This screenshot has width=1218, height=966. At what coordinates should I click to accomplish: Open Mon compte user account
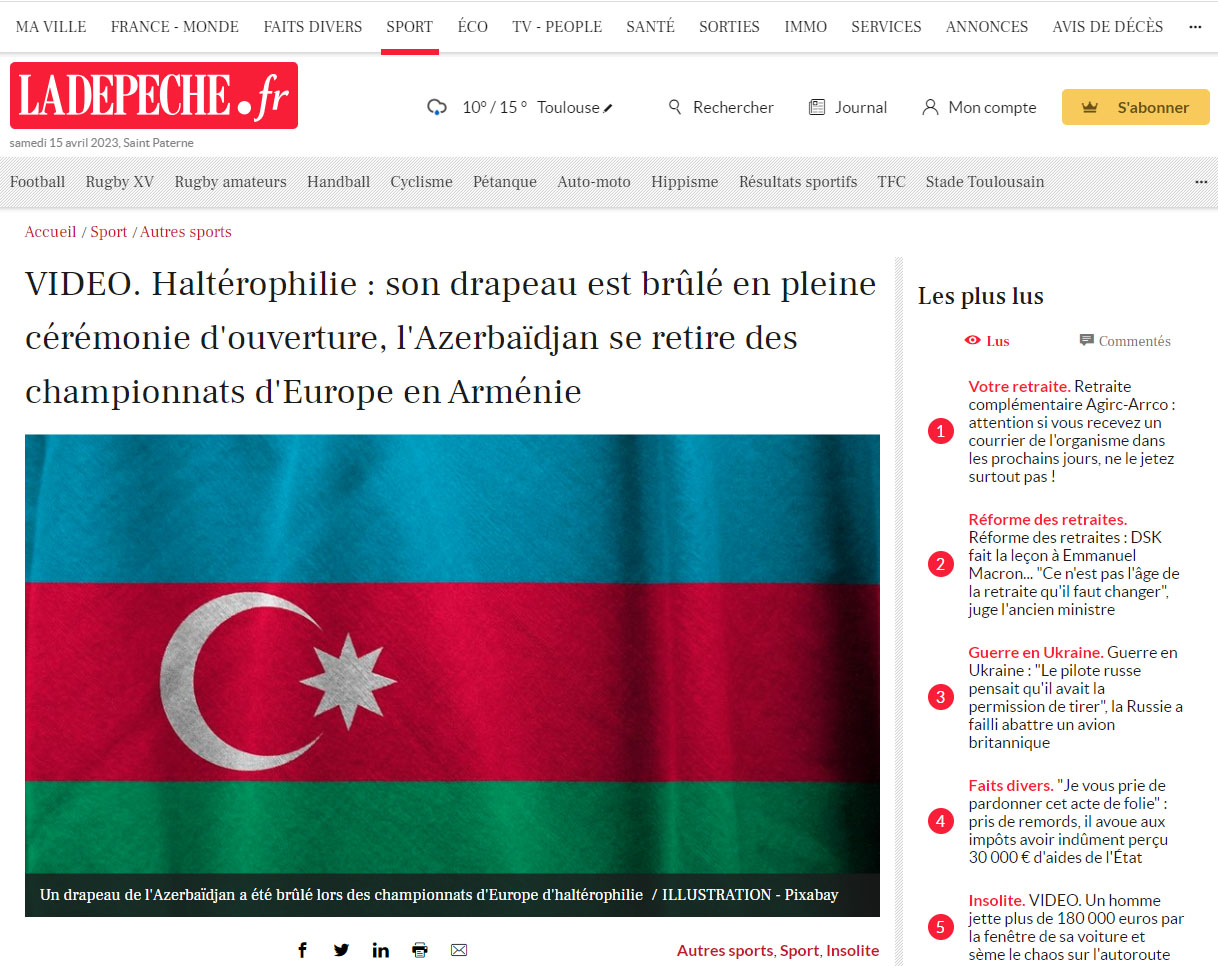(x=979, y=107)
